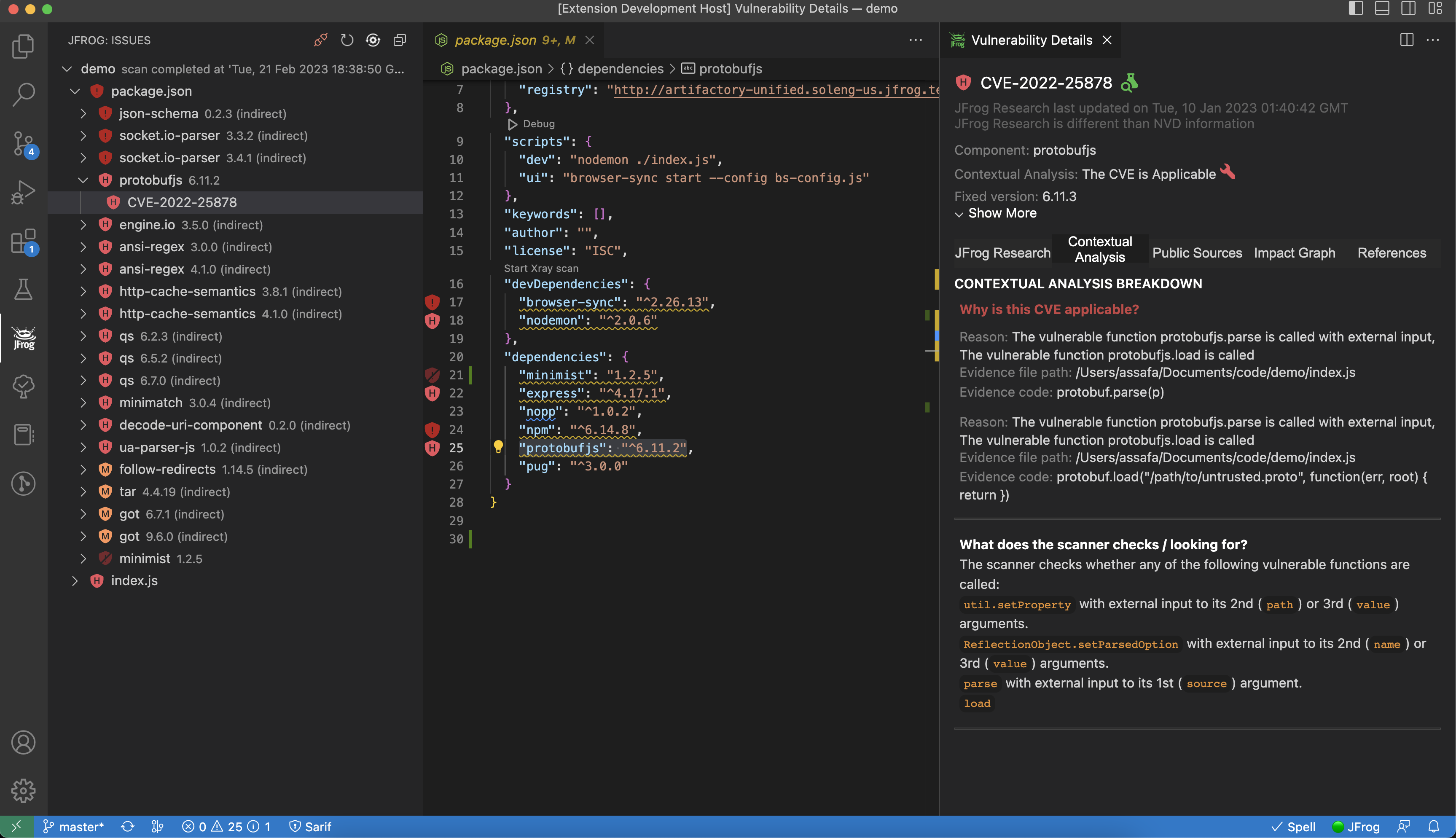Open the Source Control view icon
Viewport: 1456px width, 838px height.
[x=24, y=143]
